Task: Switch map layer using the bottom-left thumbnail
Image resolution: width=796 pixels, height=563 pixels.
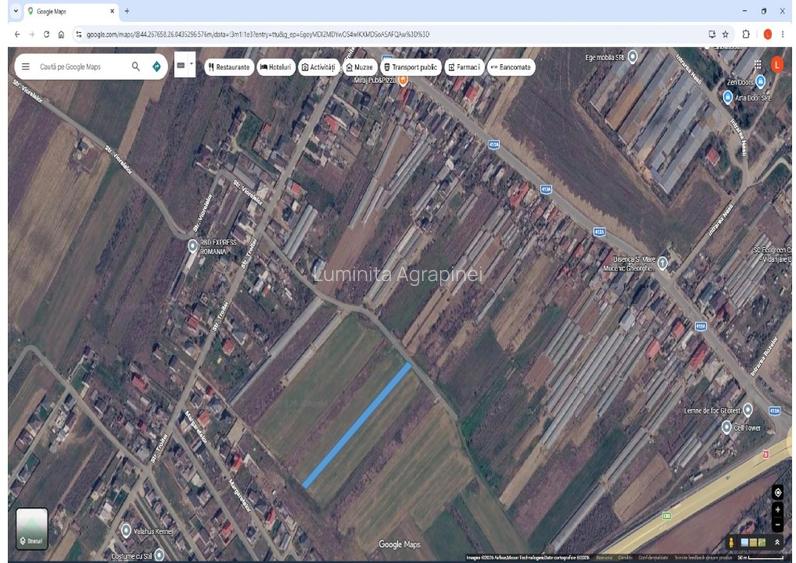Action: coord(32,528)
